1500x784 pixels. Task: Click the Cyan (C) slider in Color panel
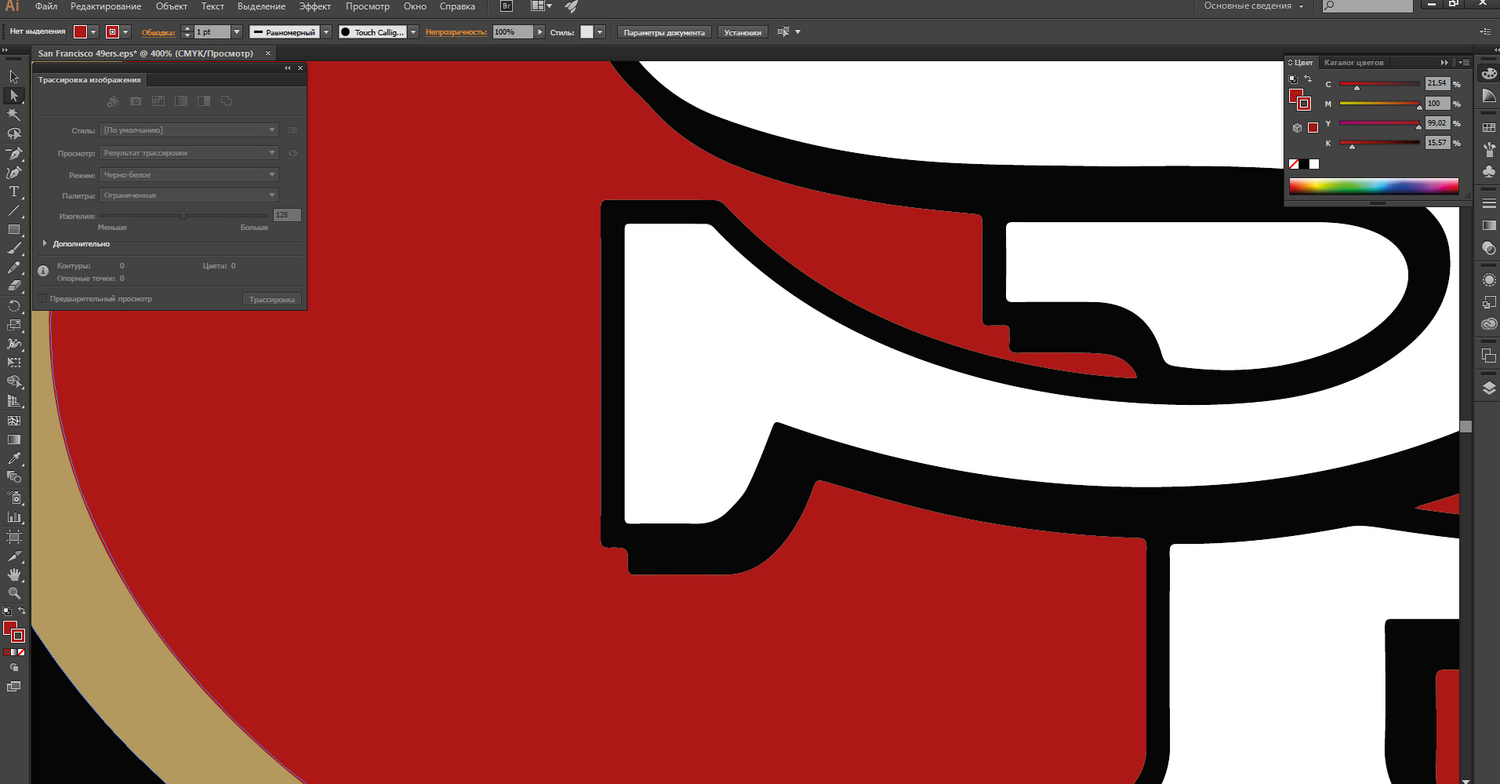(x=1380, y=85)
